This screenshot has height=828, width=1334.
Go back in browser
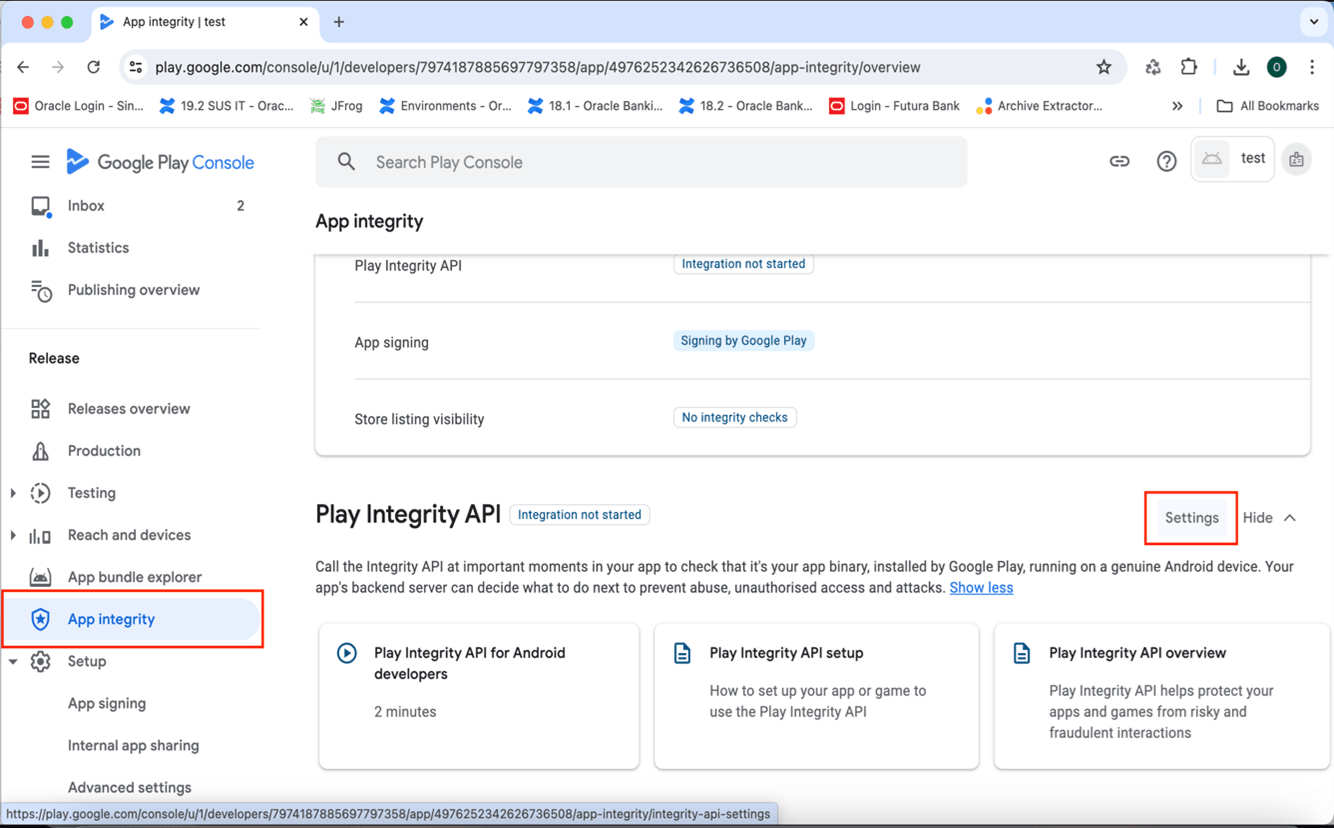pos(23,67)
